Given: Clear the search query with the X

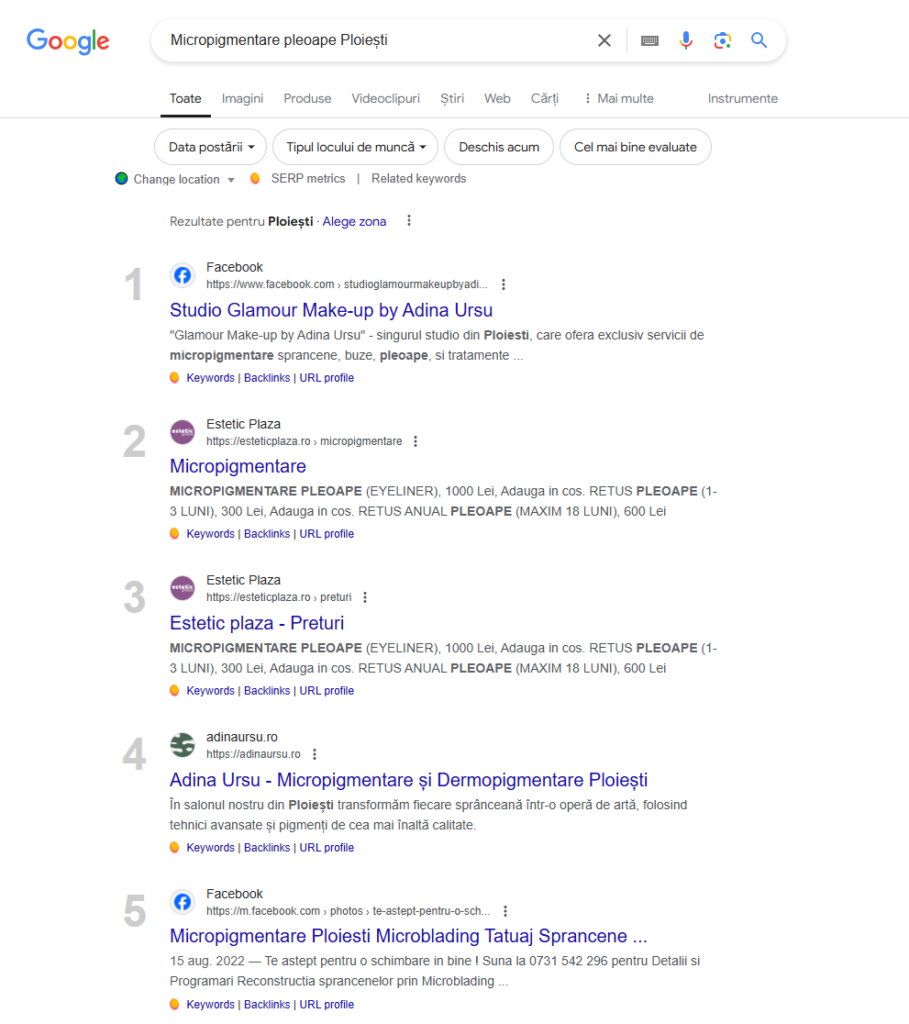Looking at the screenshot, I should pyautogui.click(x=604, y=40).
